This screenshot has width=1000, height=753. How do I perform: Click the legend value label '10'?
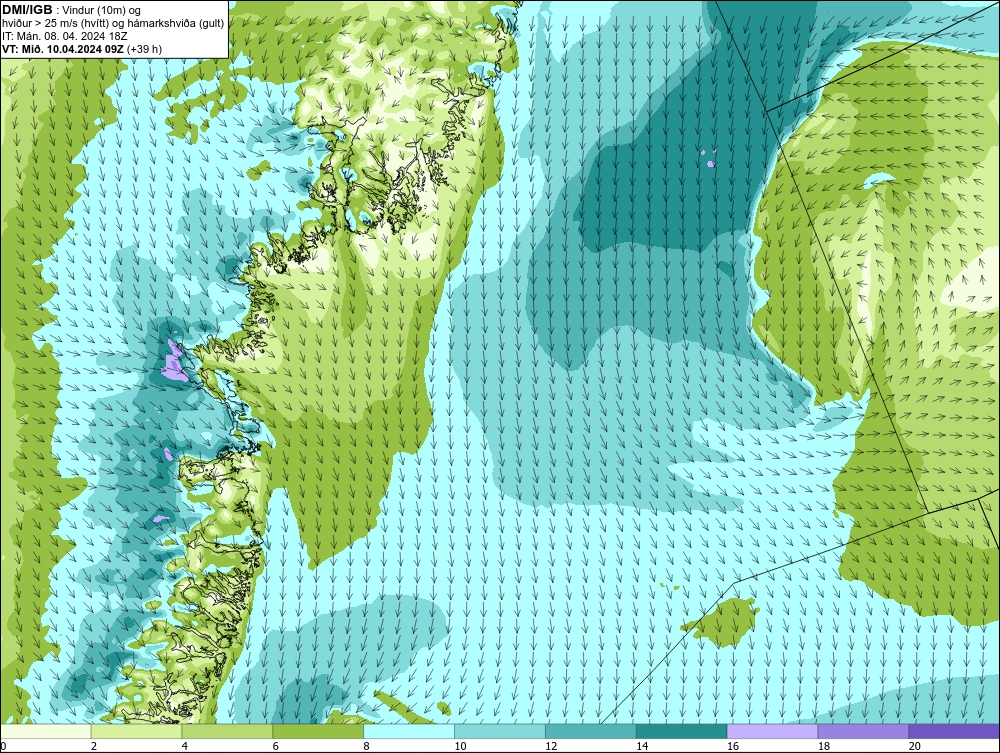[x=460, y=746]
